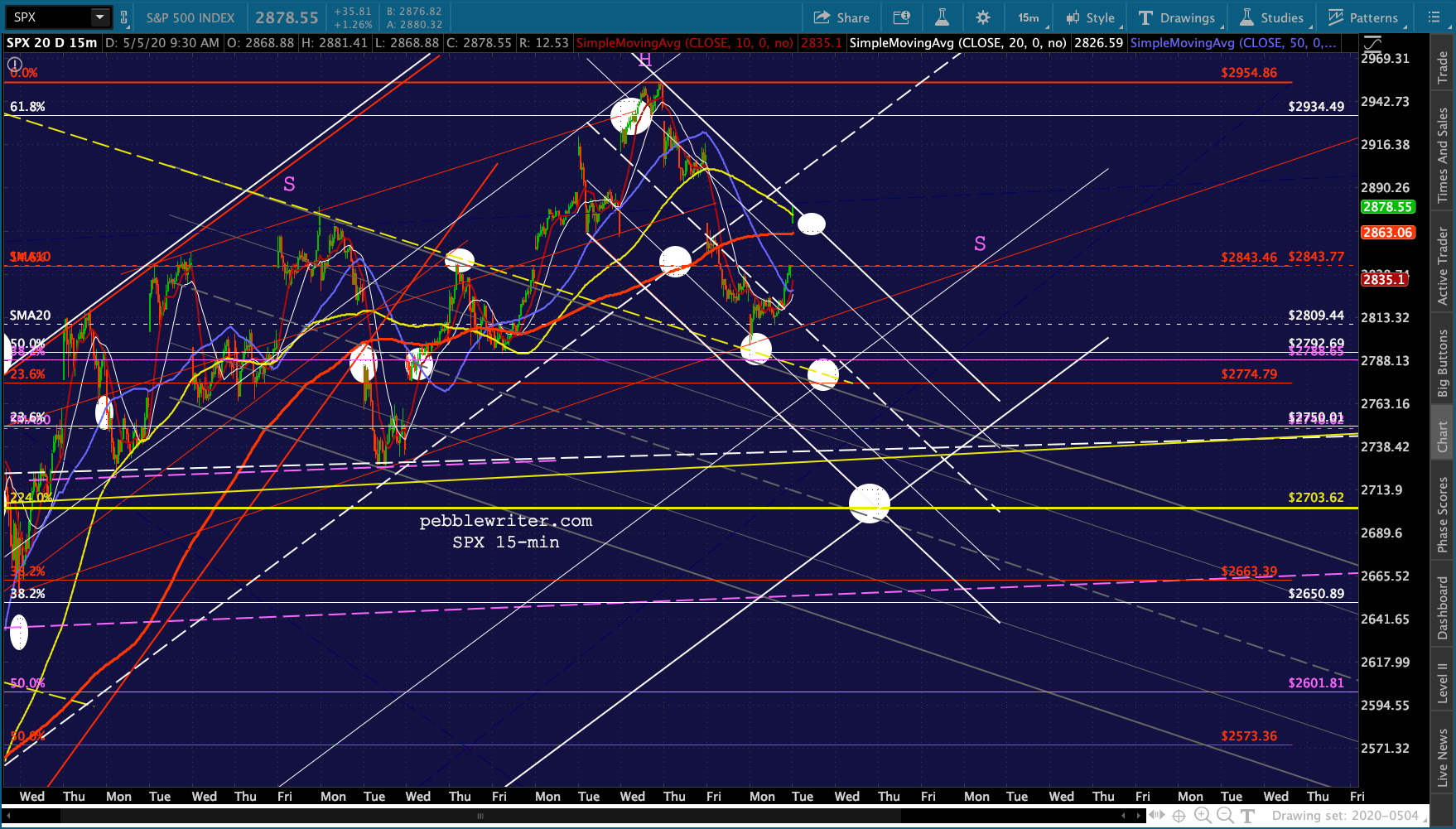Click the zoom out magnifier icon
1456x829 pixels.
point(1224,816)
